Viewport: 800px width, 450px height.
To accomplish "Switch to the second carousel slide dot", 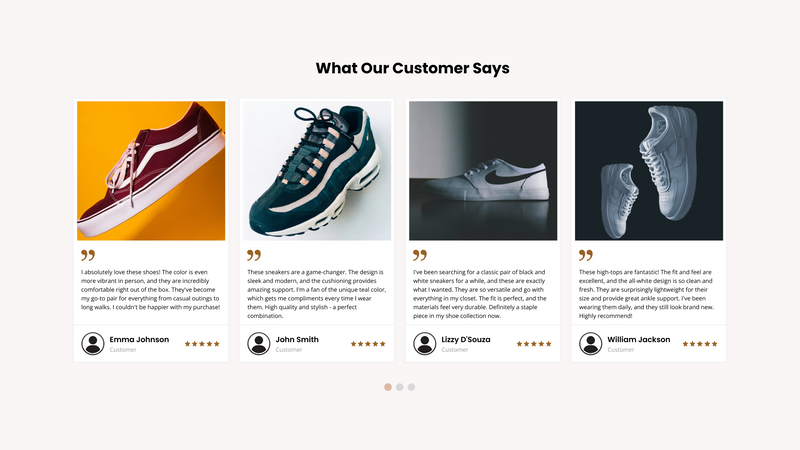I will (x=400, y=387).
